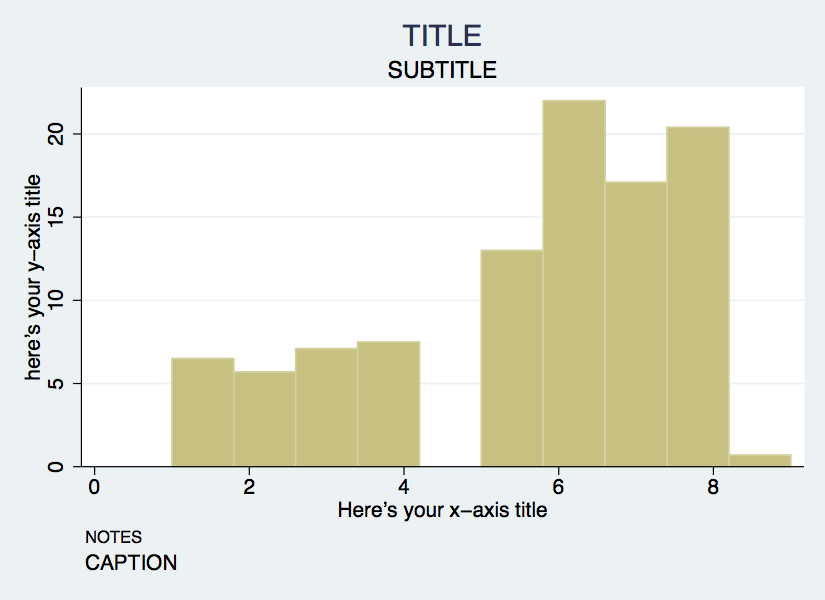
Task: Click the TITLE text at the top
Action: point(442,36)
